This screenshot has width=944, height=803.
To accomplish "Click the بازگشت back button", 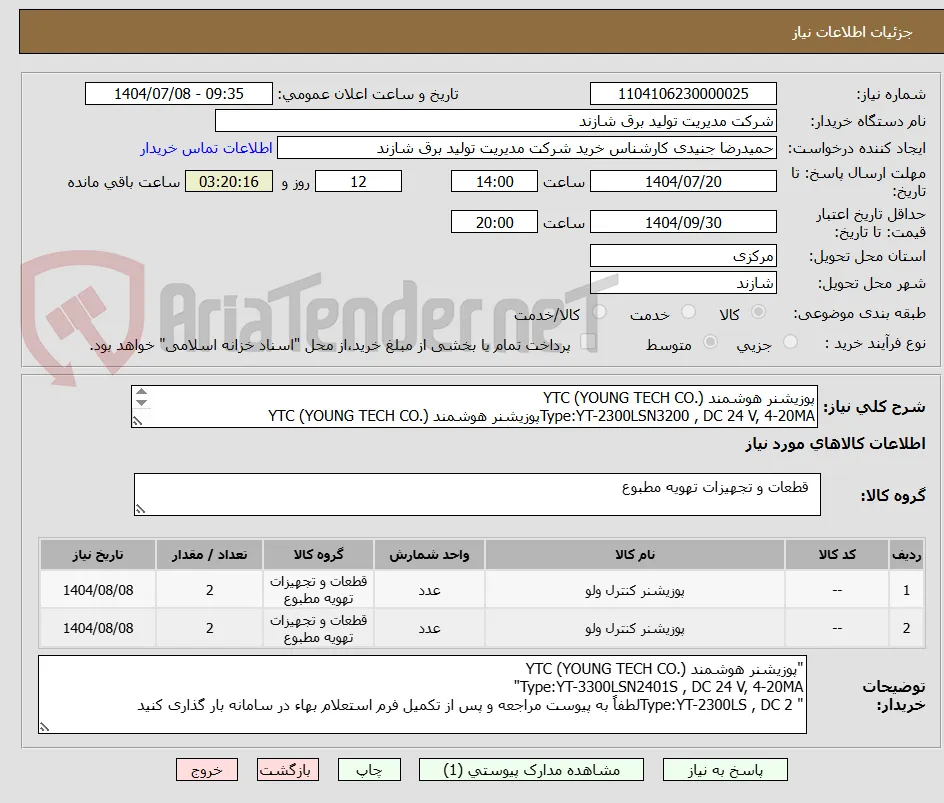I will 288,770.
